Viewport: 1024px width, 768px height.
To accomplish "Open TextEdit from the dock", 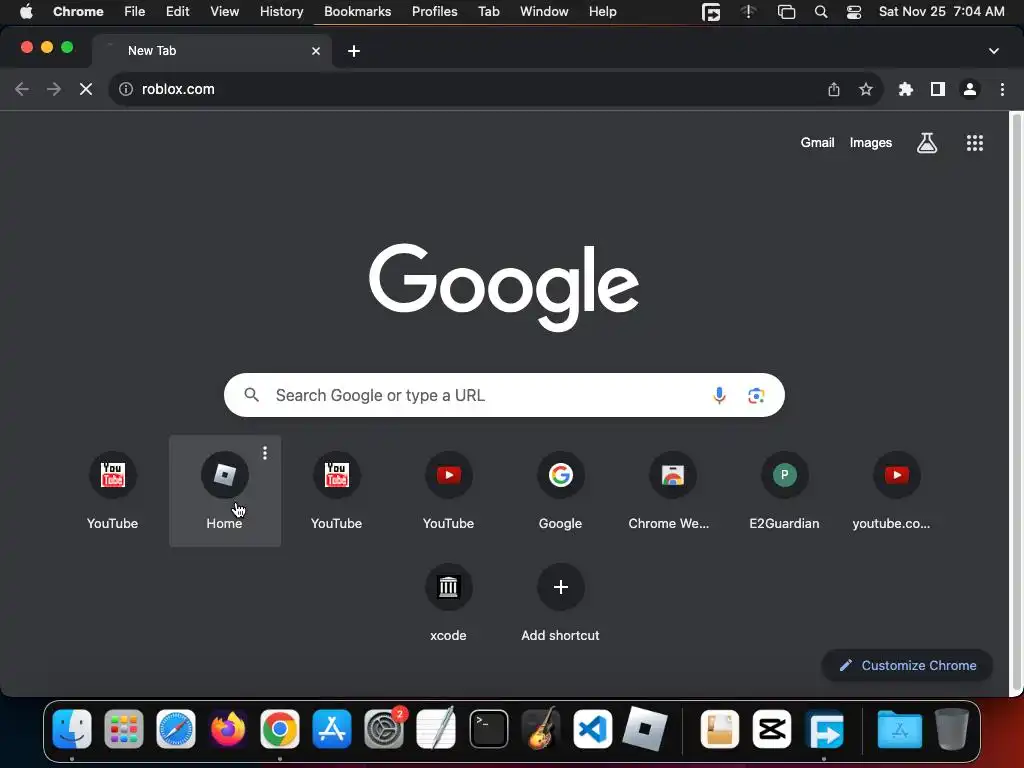I will click(x=436, y=728).
